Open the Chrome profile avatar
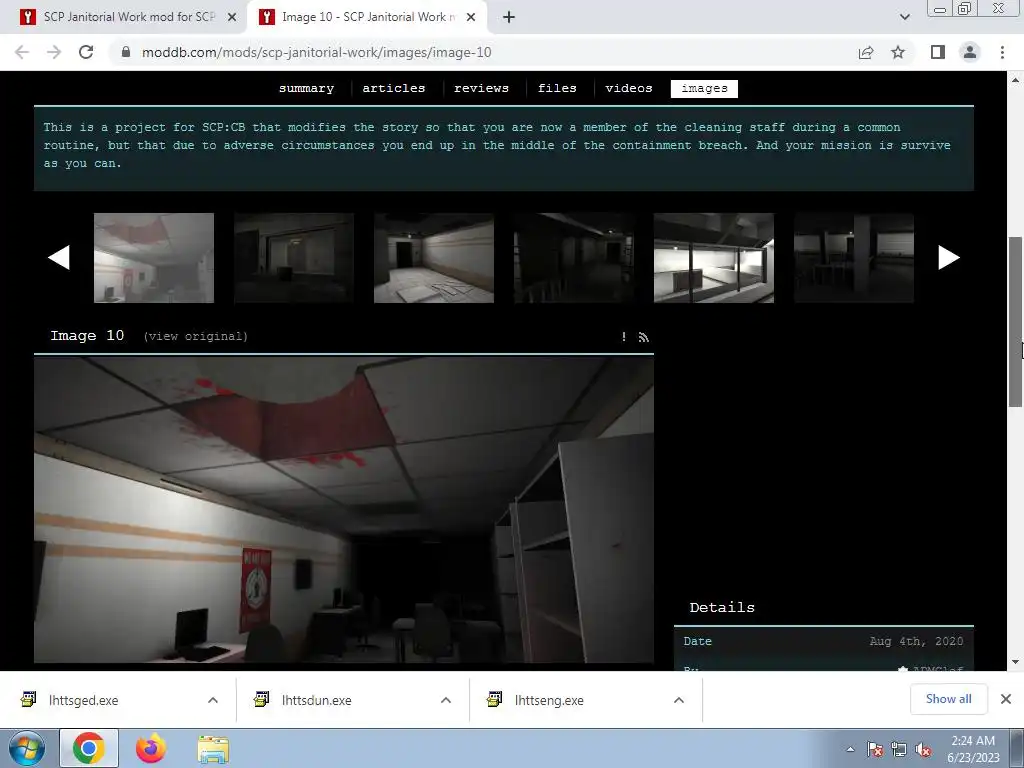The width and height of the screenshot is (1024, 768). pyautogui.click(x=970, y=52)
